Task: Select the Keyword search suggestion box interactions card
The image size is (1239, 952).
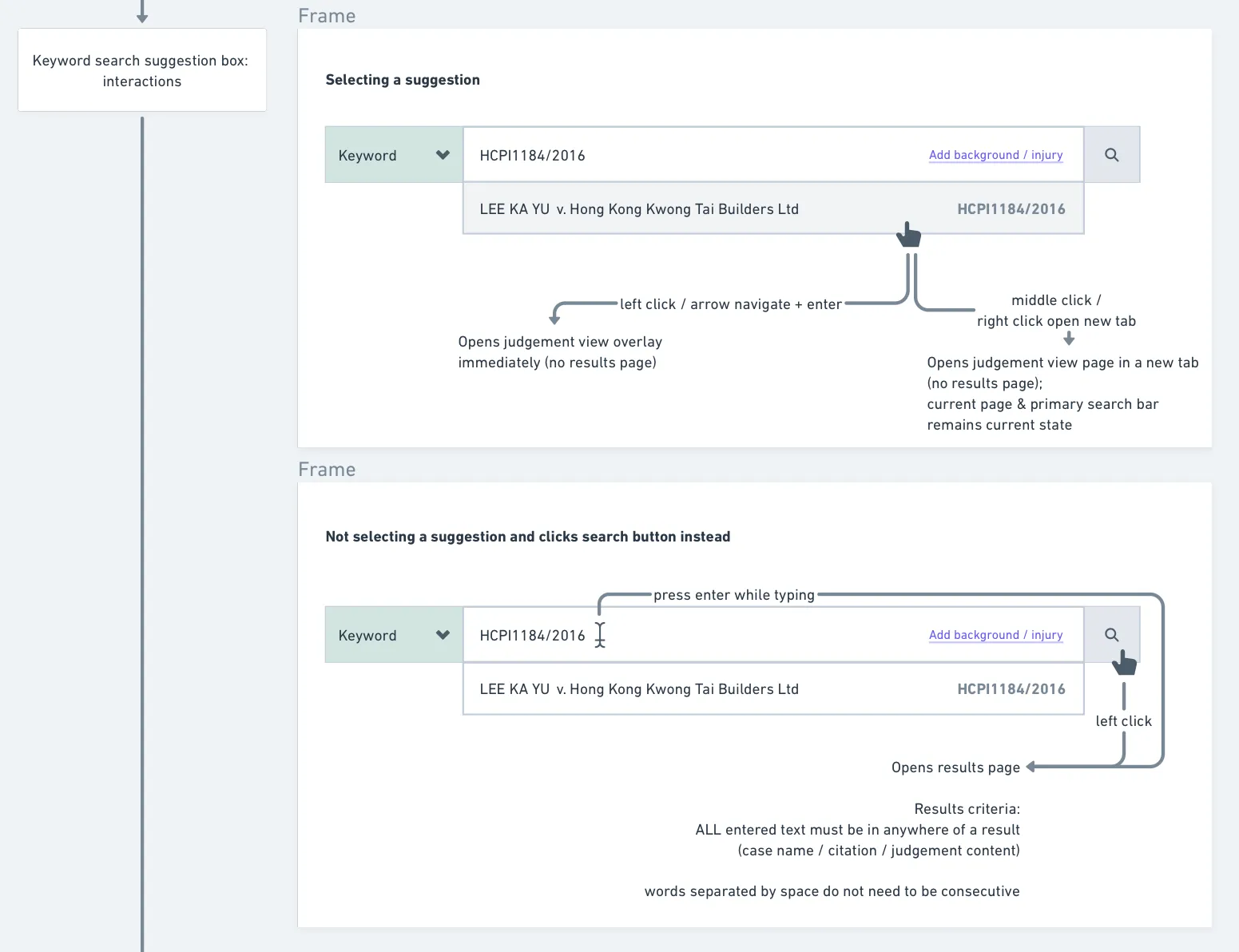Action: click(x=142, y=70)
